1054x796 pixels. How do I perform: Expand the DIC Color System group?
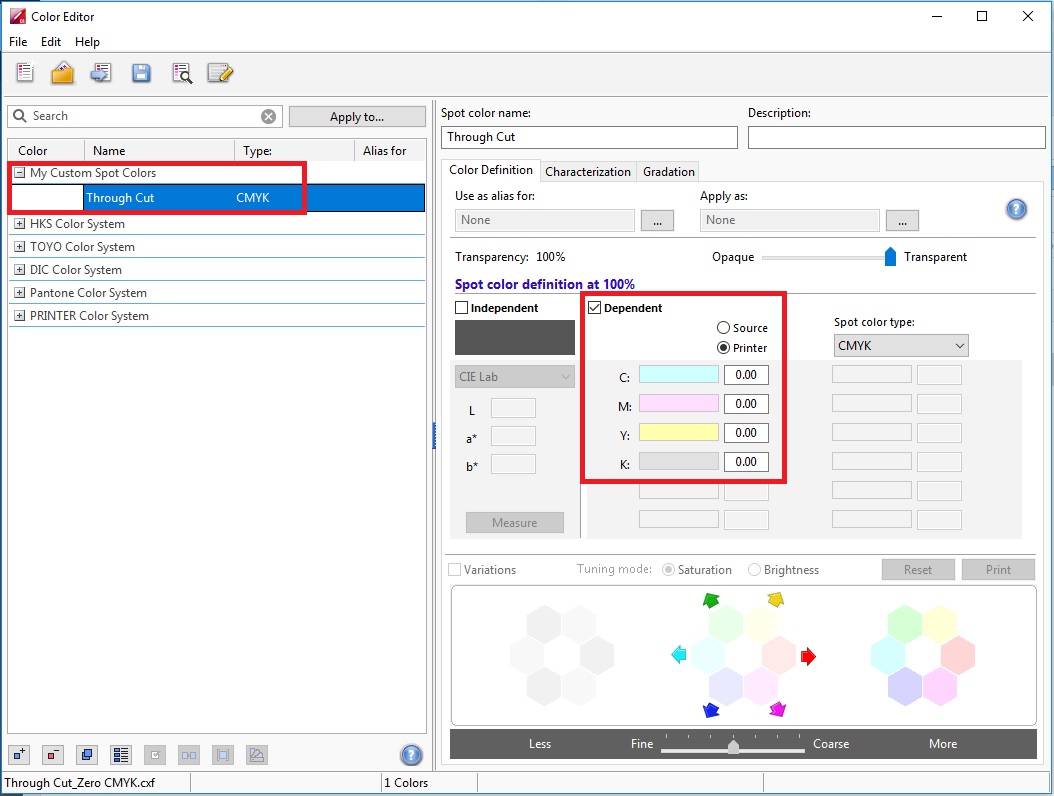tap(19, 270)
